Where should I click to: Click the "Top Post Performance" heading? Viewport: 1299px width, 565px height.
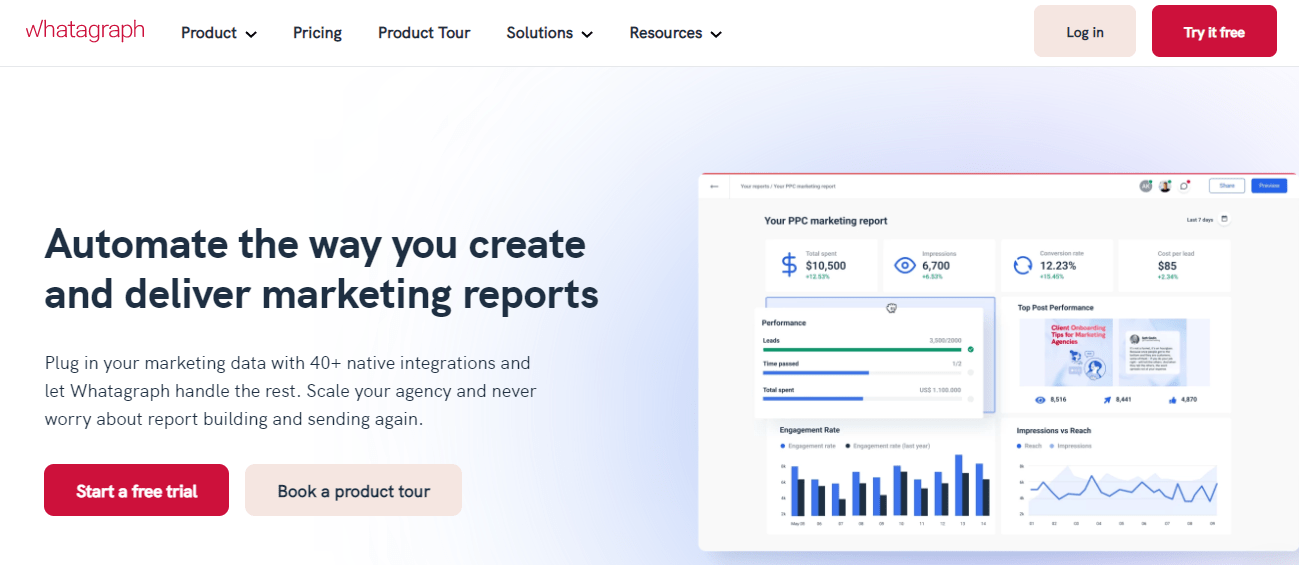[x=1055, y=308]
